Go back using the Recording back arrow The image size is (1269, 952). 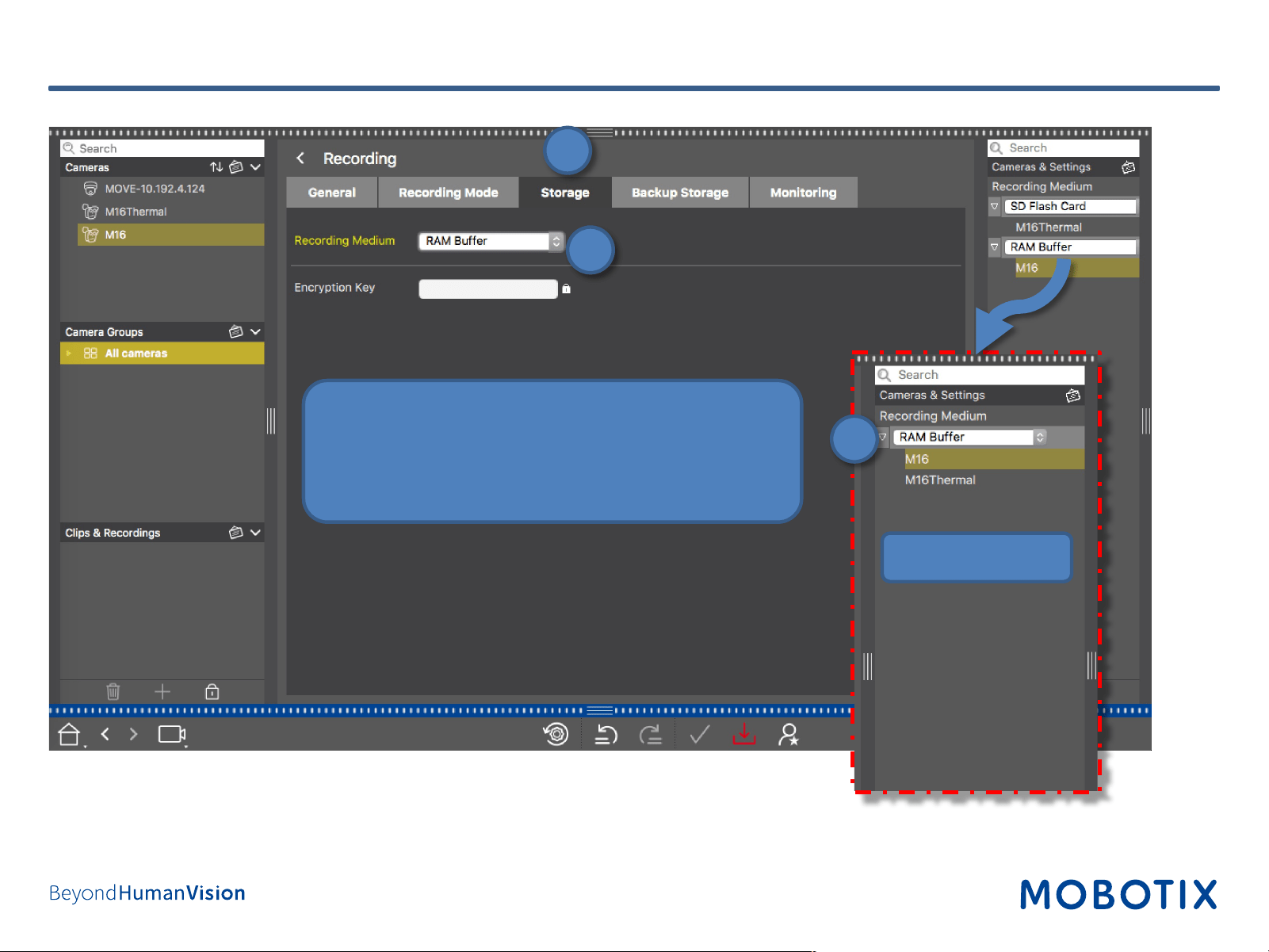tap(300, 158)
